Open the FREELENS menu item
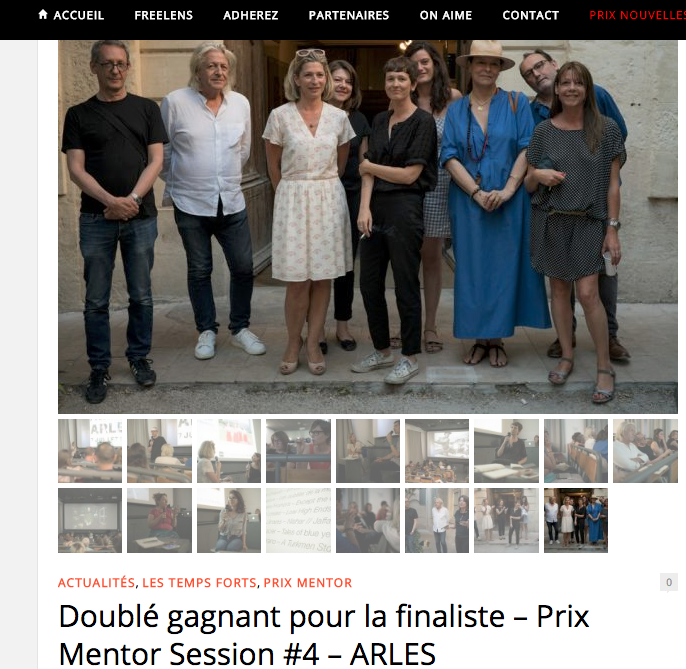 click(163, 15)
